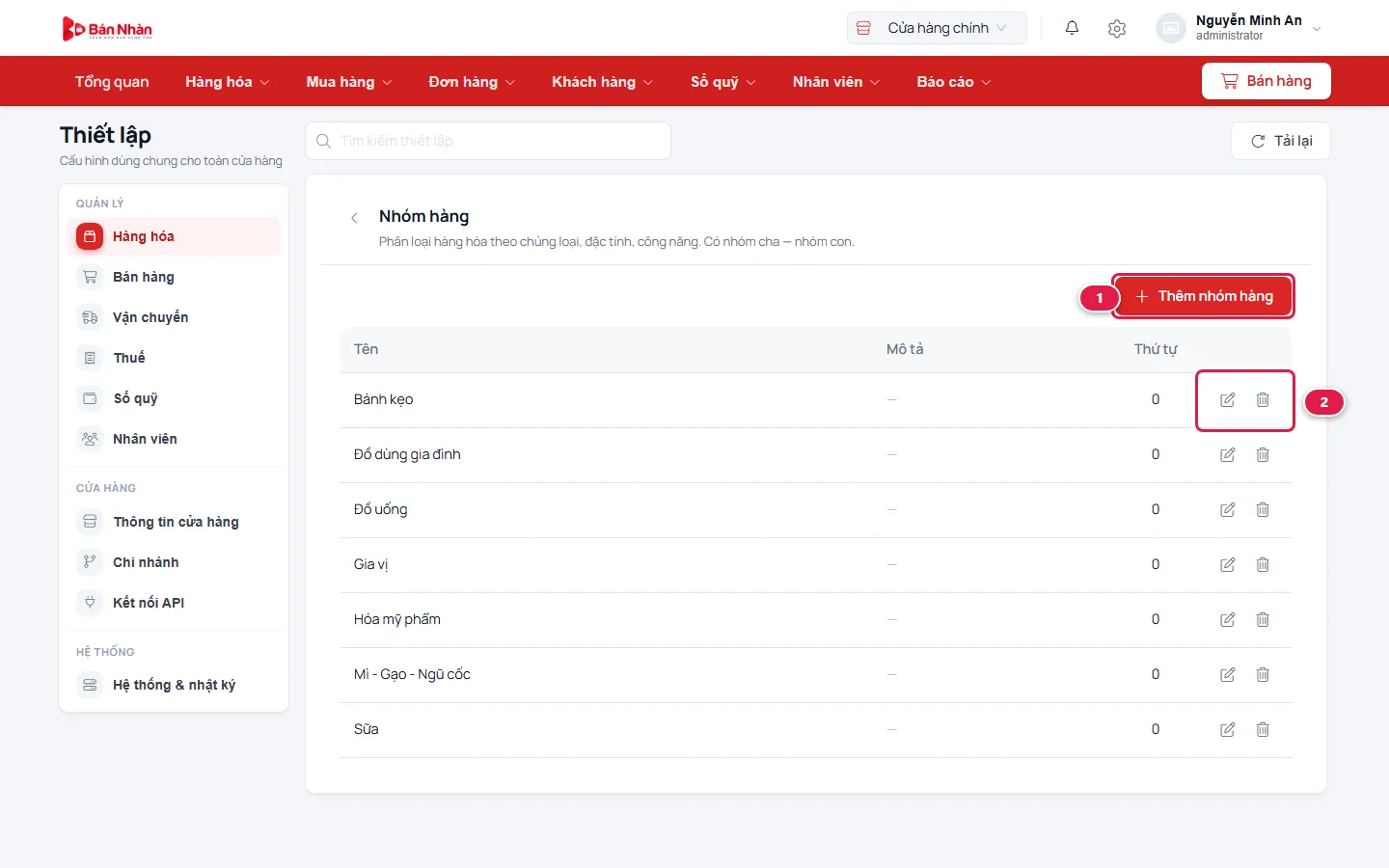Expand the Đơn hàng navigation menu

473,82
